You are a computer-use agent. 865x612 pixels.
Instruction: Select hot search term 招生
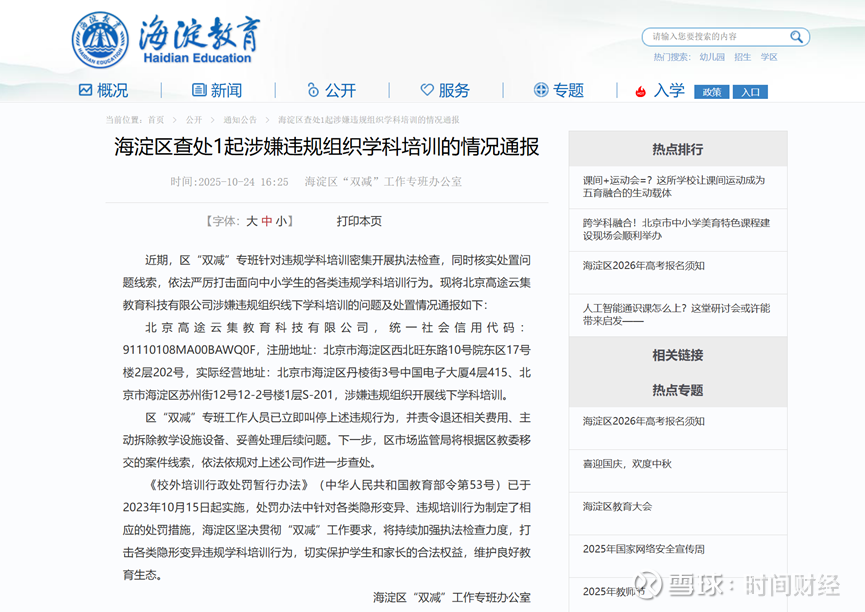pos(743,57)
